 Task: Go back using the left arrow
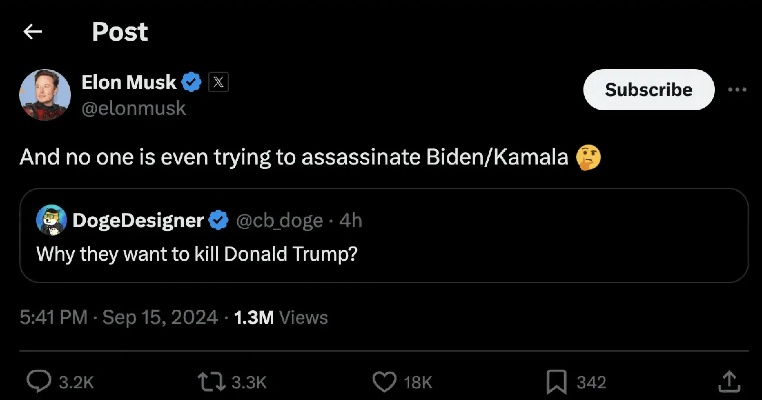point(33,32)
